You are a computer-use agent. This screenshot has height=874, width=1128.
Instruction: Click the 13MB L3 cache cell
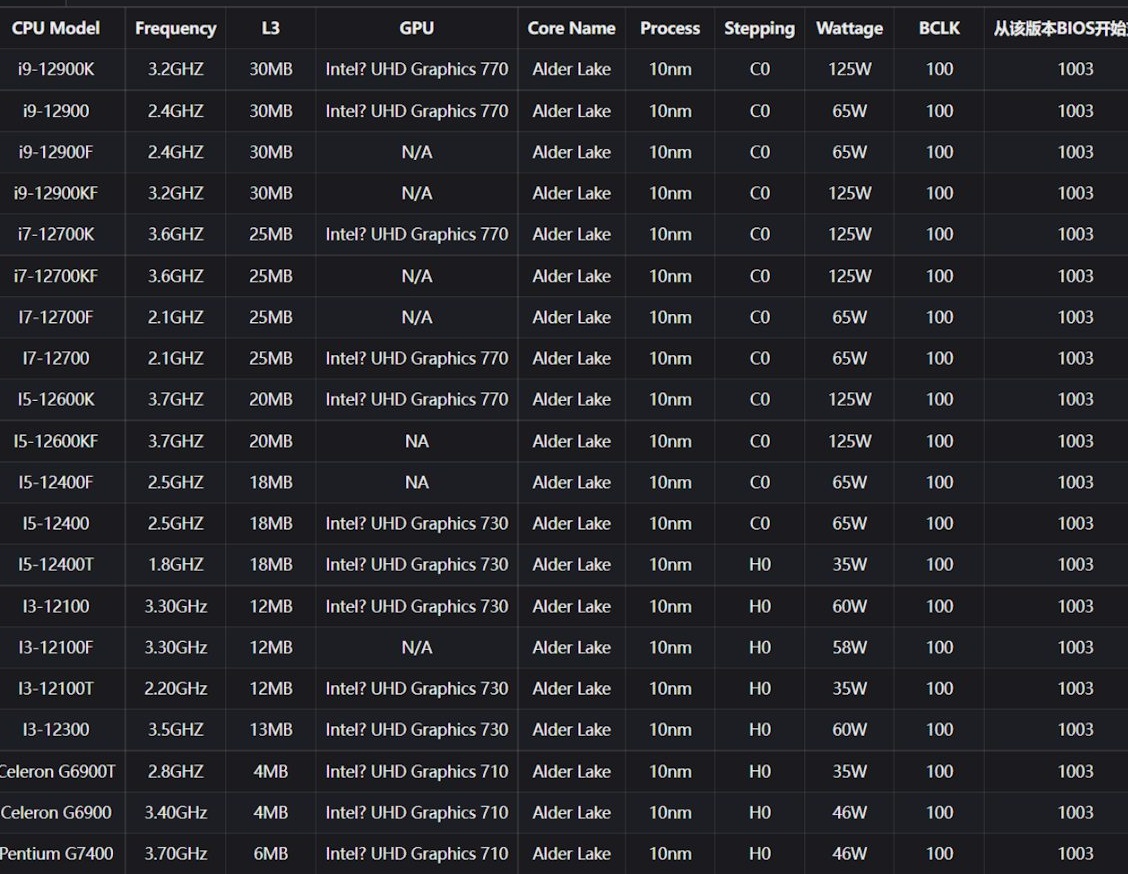pyautogui.click(x=270, y=729)
